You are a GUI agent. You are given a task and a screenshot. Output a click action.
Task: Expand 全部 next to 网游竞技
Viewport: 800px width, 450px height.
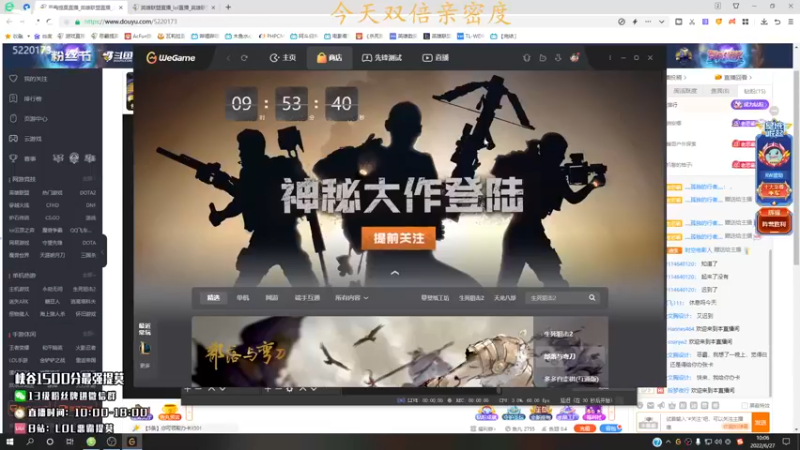(88, 179)
